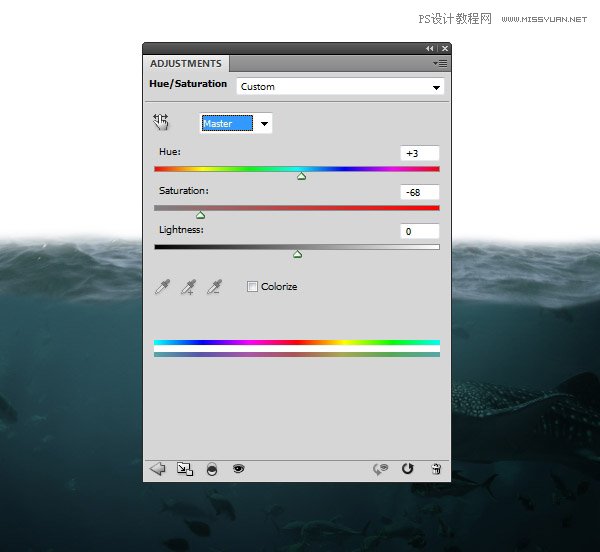Viewport: 600px width, 552px height.
Task: Click the Saturation slider handle
Action: (200, 214)
